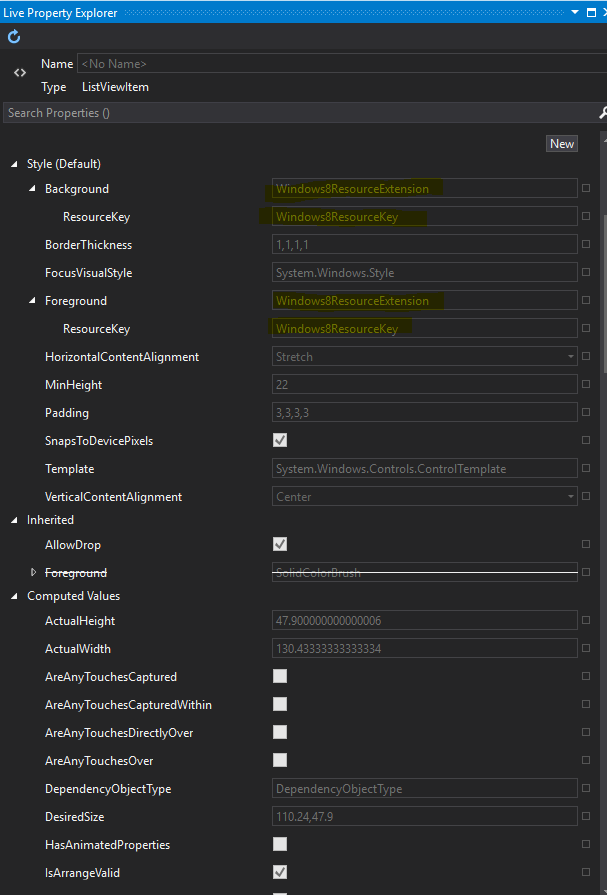
Task: Click property marker square beside BorderThickness
Action: (x=586, y=244)
